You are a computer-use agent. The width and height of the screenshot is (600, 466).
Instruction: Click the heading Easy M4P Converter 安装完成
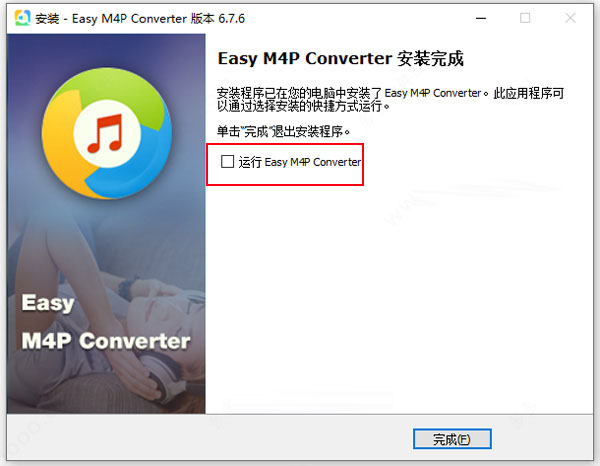341,59
